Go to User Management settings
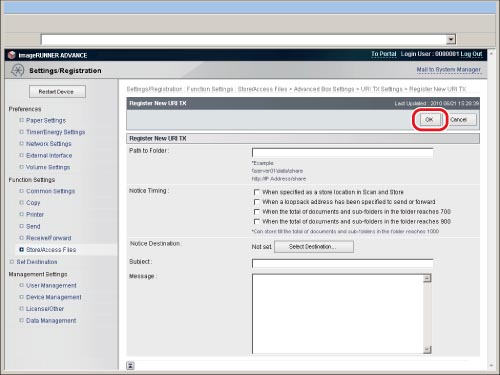Screen dimensions: 500x375 coord(51,285)
